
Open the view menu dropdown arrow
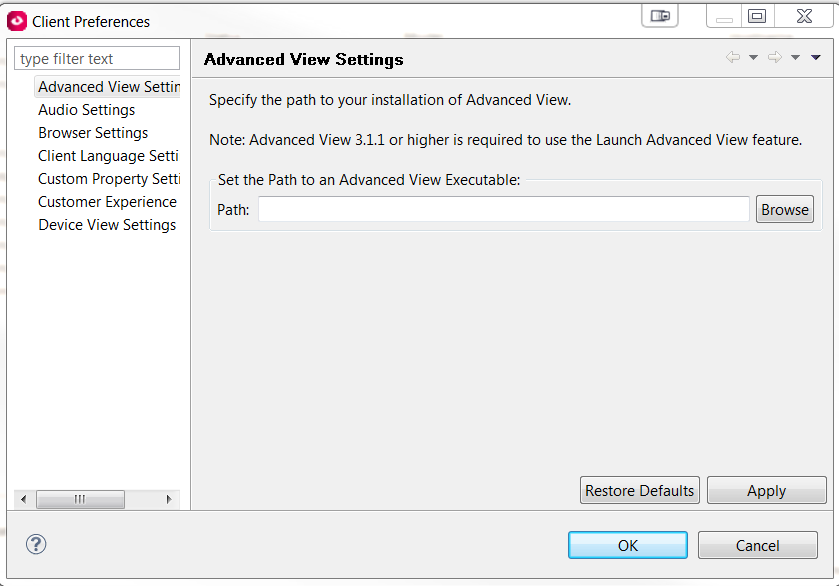816,58
